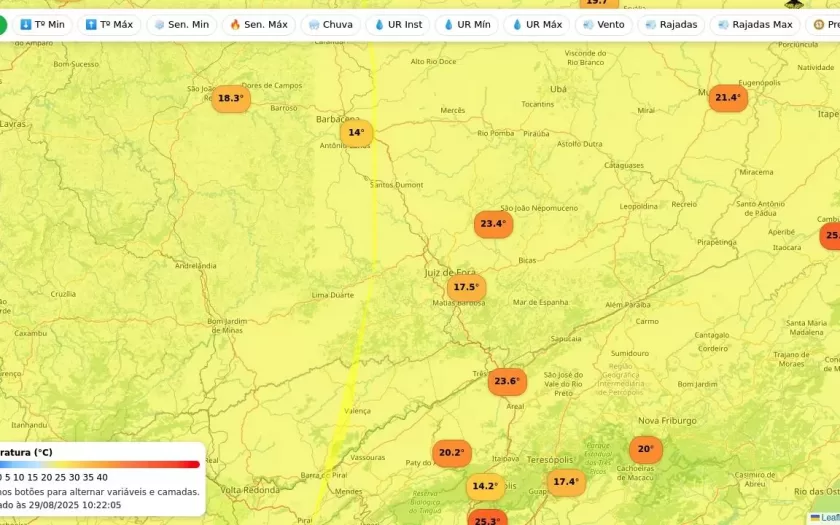Switch to the Tº Máx layer
Viewport: 840px width, 525px height.
coord(109,25)
